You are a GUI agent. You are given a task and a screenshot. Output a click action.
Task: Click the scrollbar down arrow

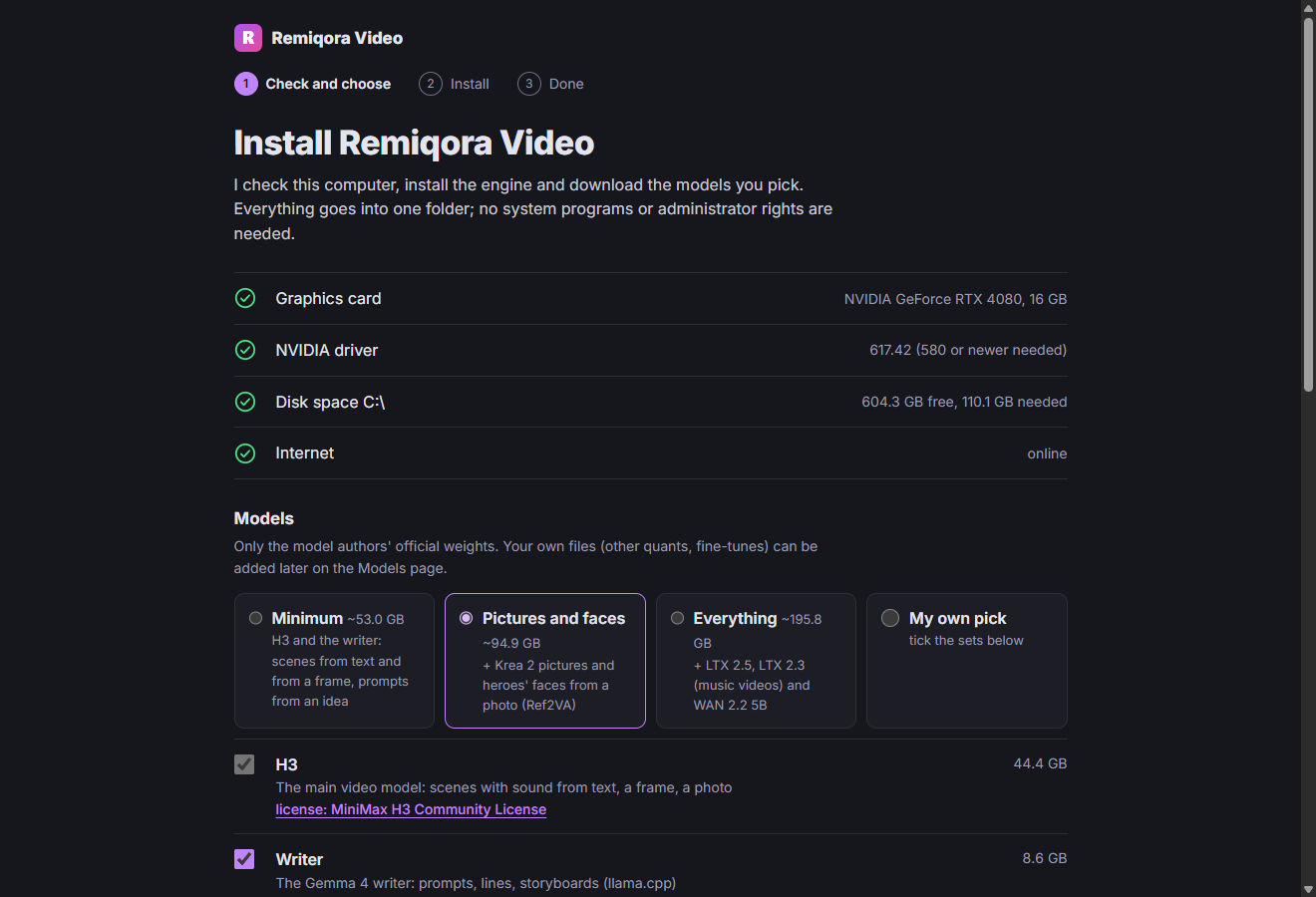pos(1308,889)
